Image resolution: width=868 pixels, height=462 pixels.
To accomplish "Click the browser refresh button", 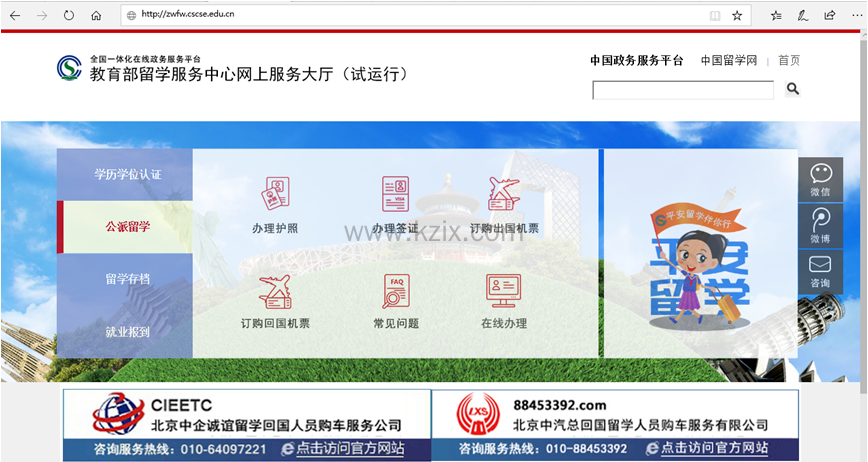I will 69,15.
